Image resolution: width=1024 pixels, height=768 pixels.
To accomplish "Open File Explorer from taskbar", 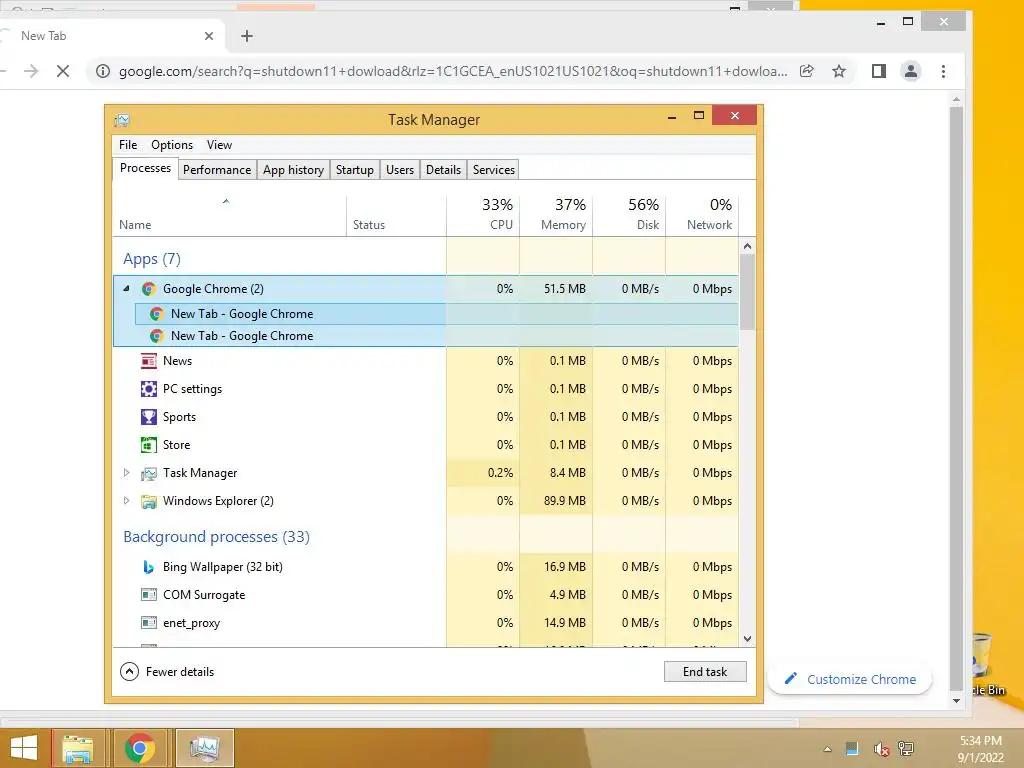I will [x=78, y=748].
